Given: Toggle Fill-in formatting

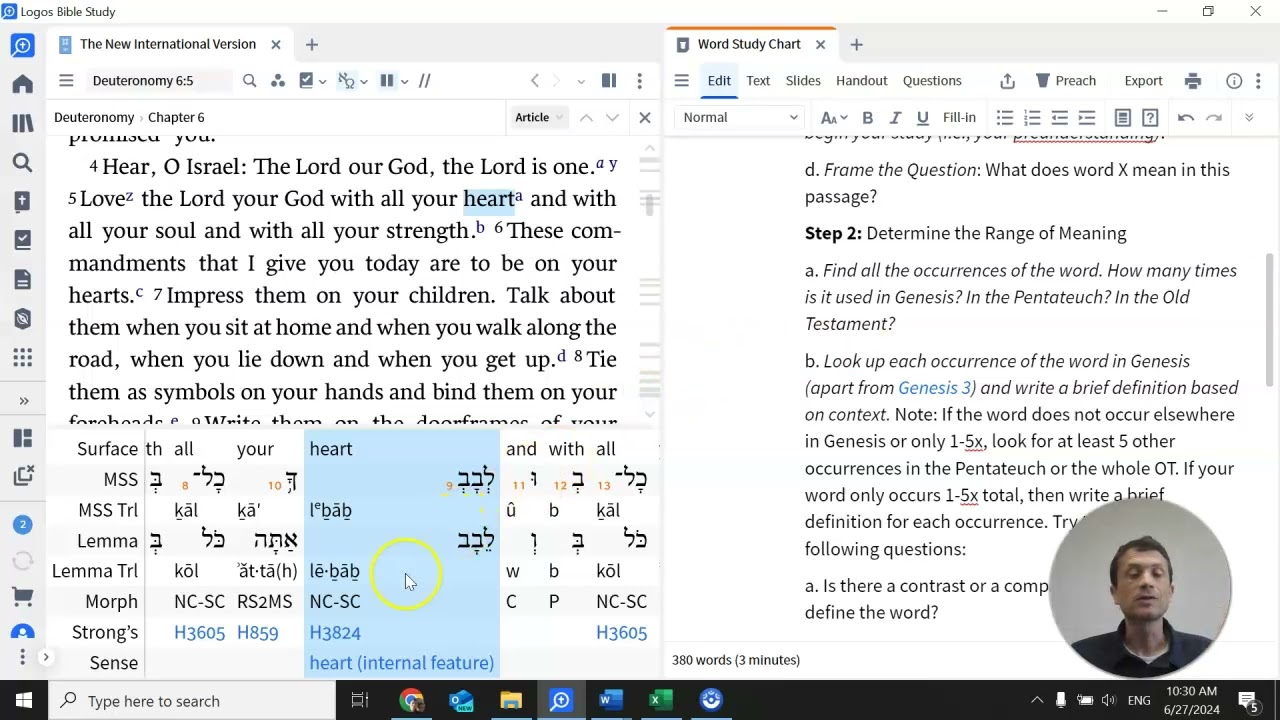Looking at the screenshot, I should pyautogui.click(x=959, y=117).
